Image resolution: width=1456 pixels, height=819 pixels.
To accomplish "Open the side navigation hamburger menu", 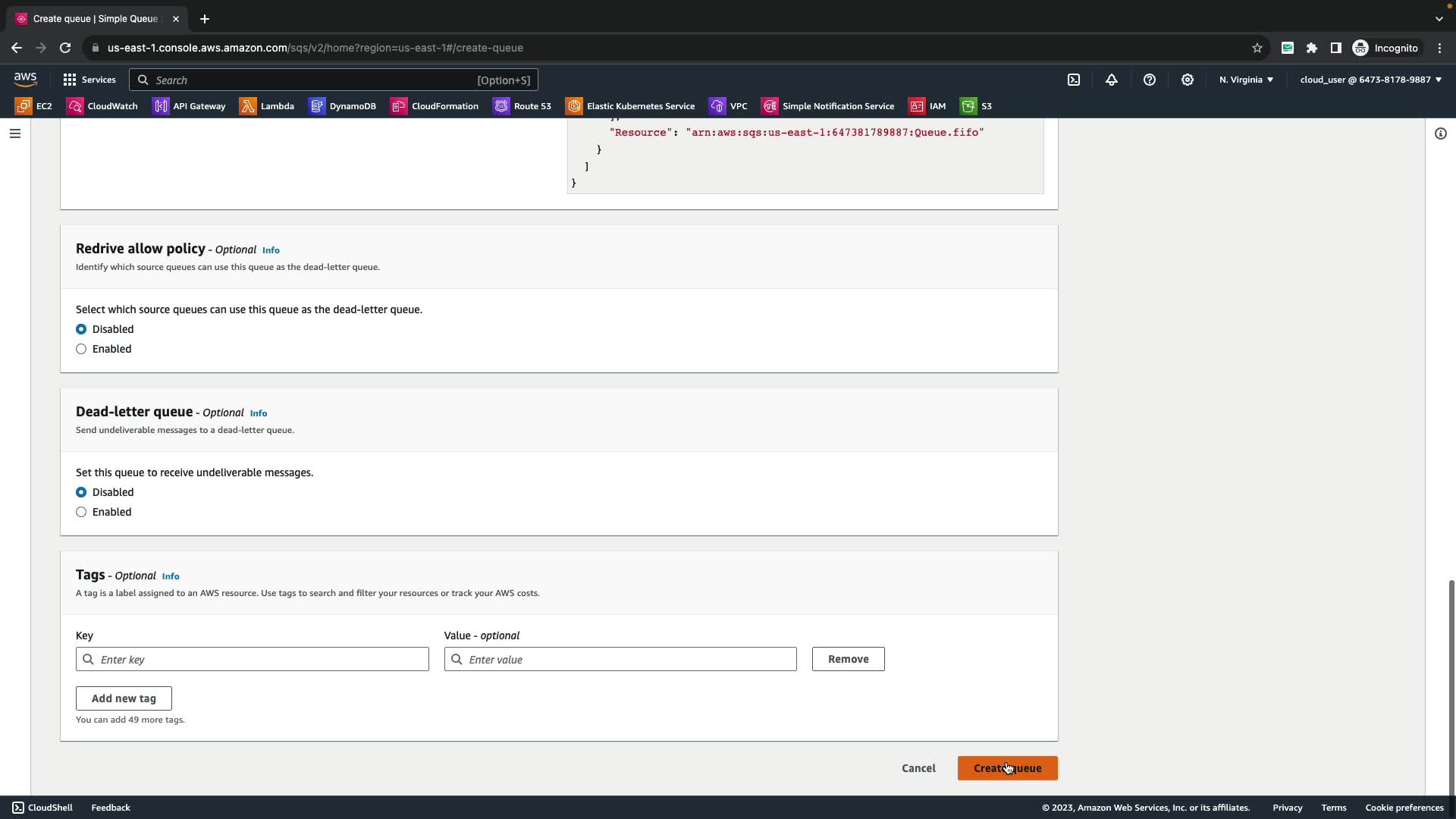I will 15,133.
